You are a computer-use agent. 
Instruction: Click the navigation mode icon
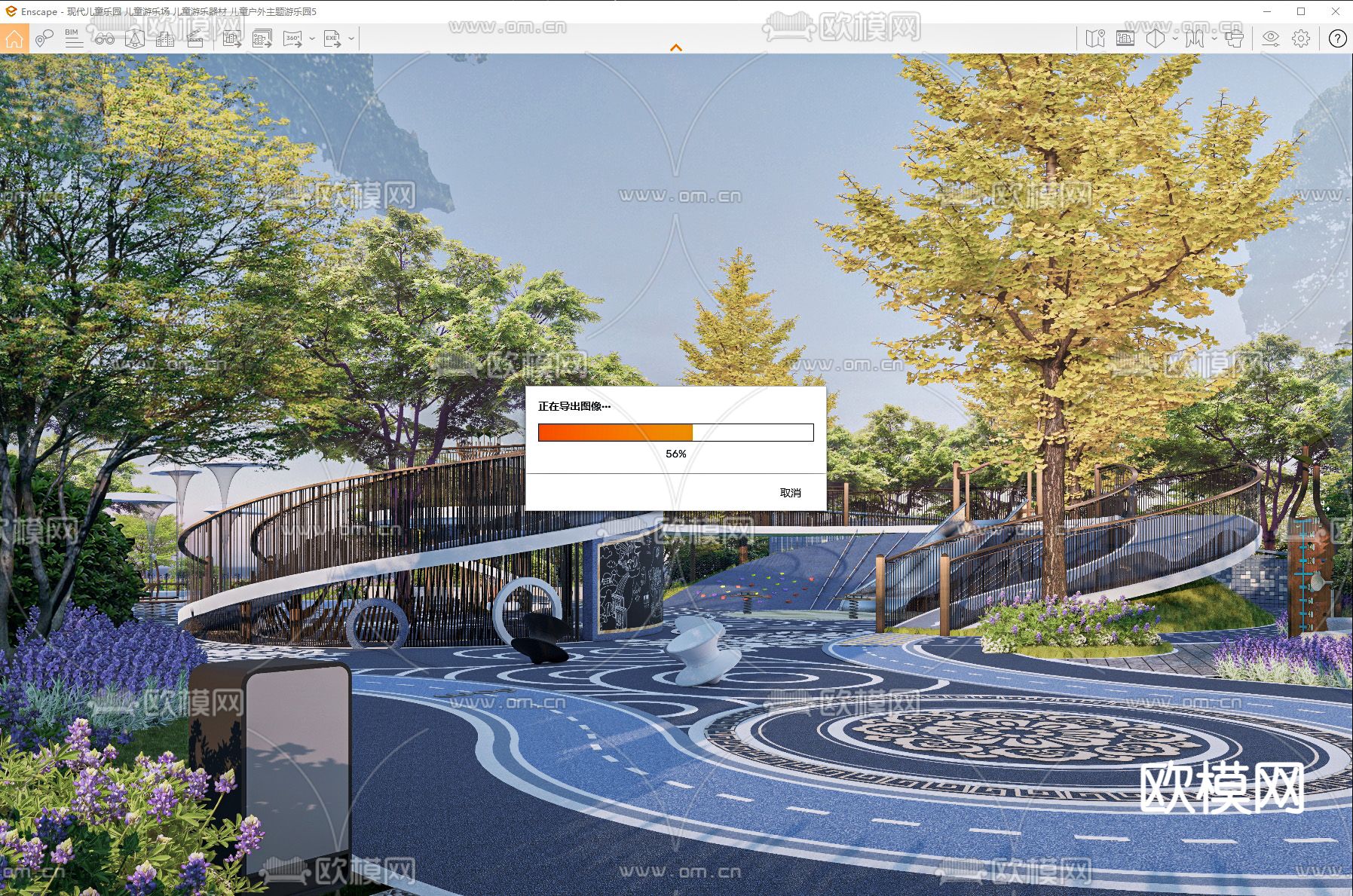[x=1194, y=38]
